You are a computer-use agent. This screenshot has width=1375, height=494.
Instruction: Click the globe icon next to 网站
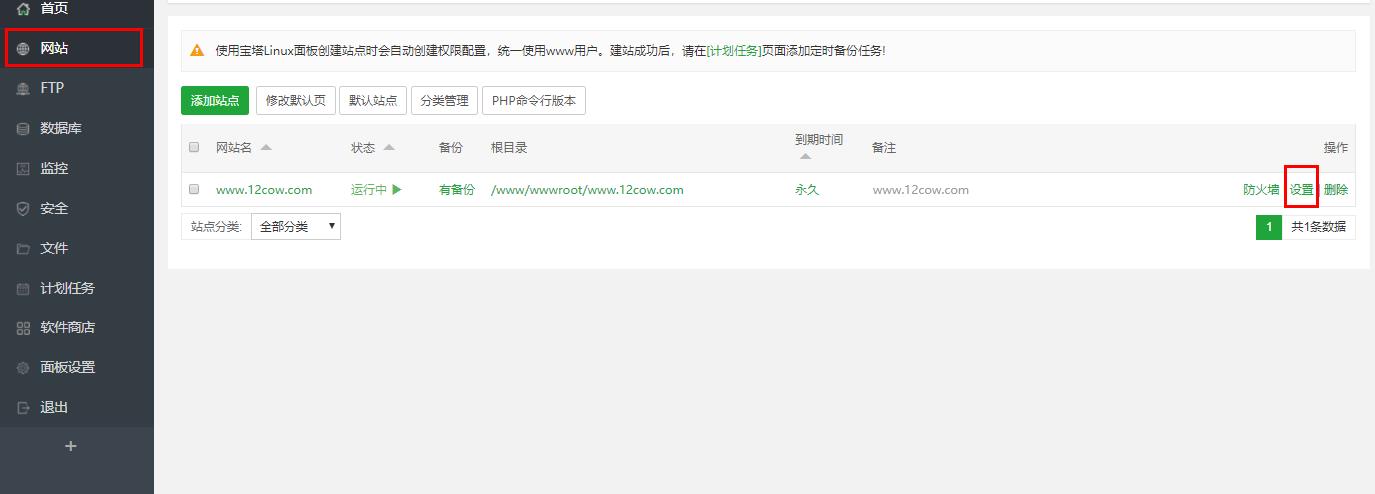(23, 48)
